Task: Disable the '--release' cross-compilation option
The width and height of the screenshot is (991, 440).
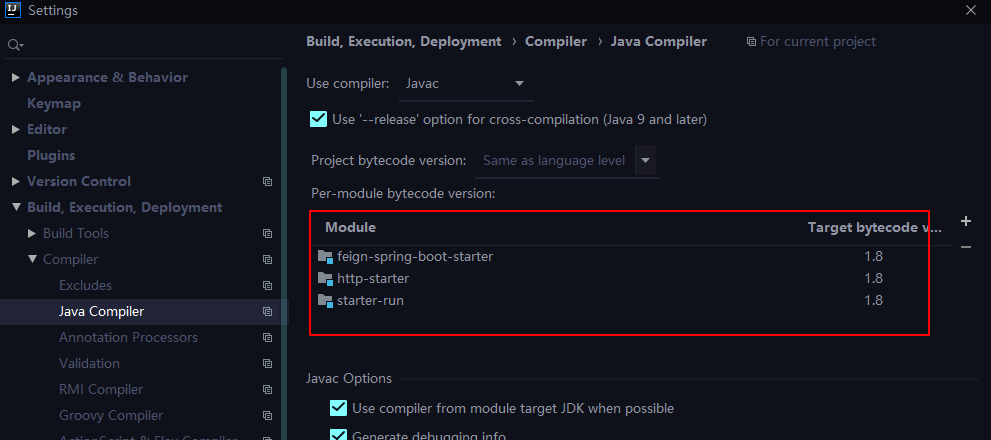Action: tap(319, 120)
